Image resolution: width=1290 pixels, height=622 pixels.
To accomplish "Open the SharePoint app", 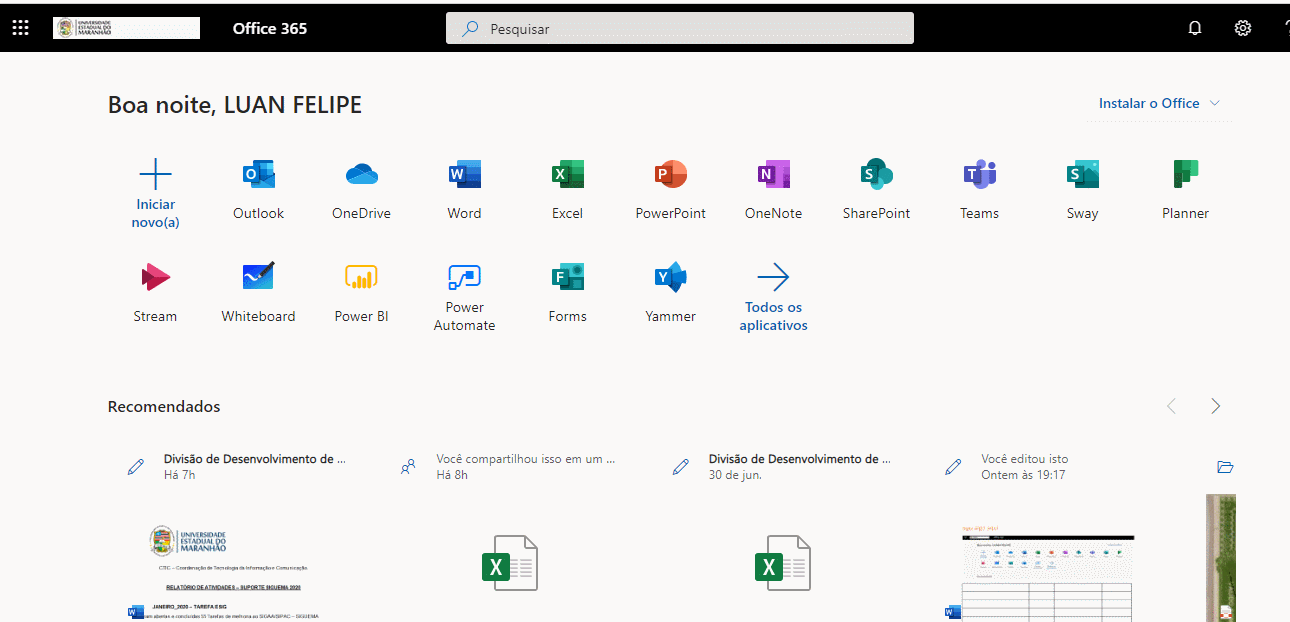I will click(876, 189).
